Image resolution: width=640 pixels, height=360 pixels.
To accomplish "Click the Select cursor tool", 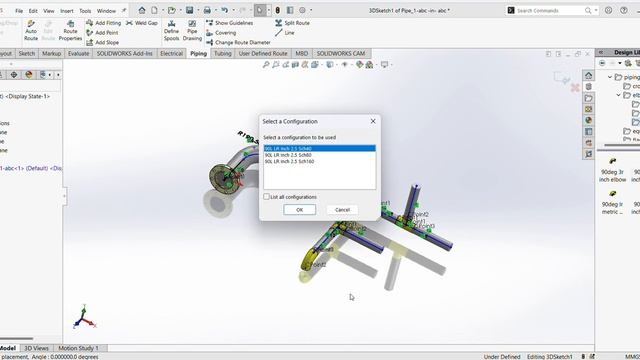I will (x=260, y=10).
